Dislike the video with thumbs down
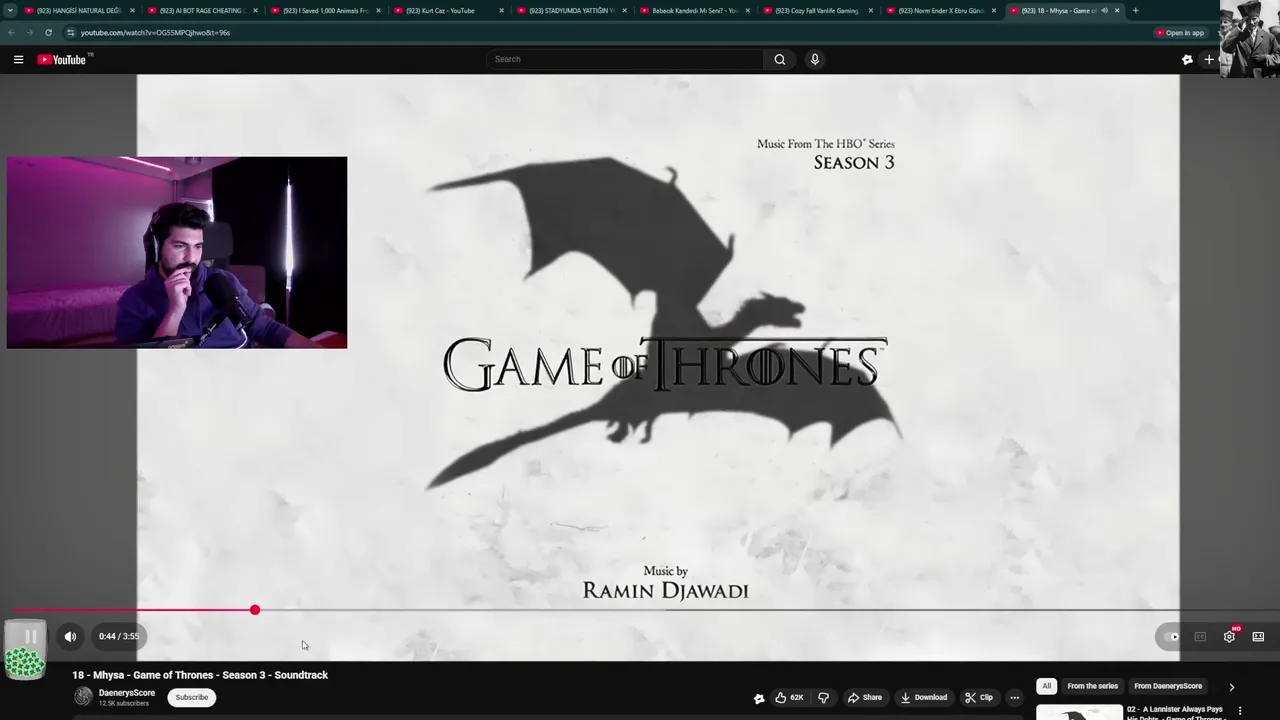The image size is (1280, 720). pos(824,697)
